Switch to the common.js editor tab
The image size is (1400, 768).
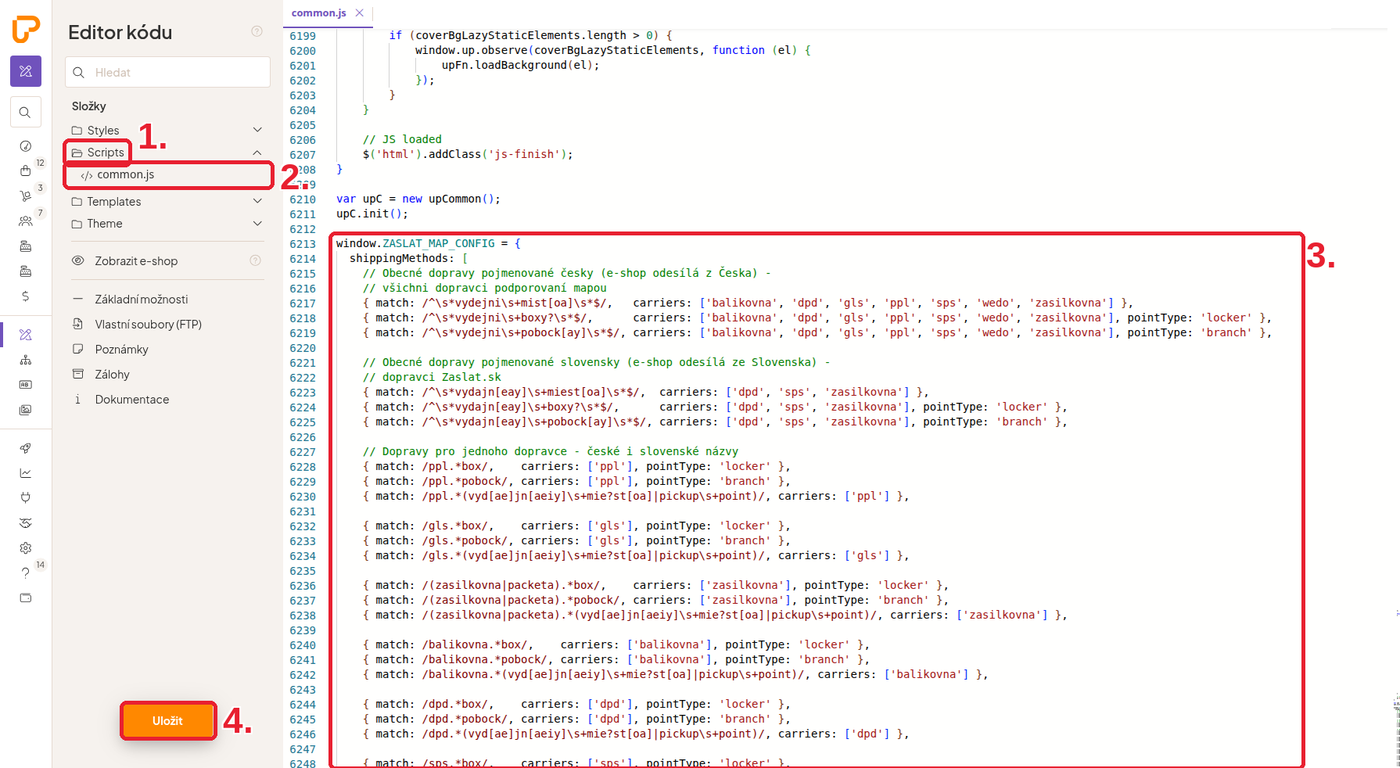pyautogui.click(x=320, y=13)
